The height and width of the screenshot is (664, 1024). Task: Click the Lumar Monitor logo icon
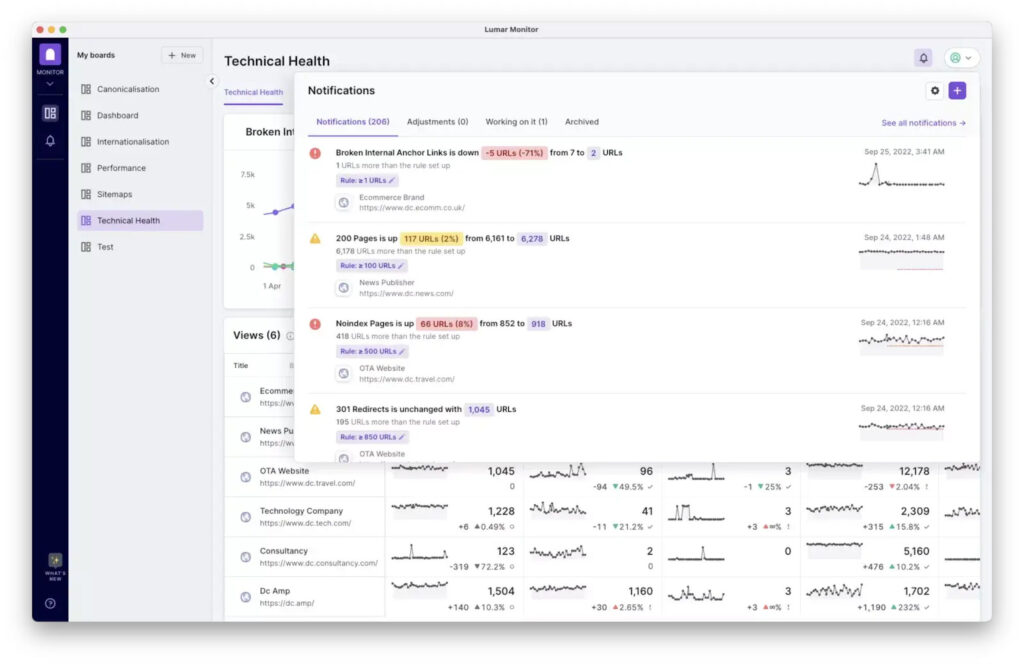(50, 55)
